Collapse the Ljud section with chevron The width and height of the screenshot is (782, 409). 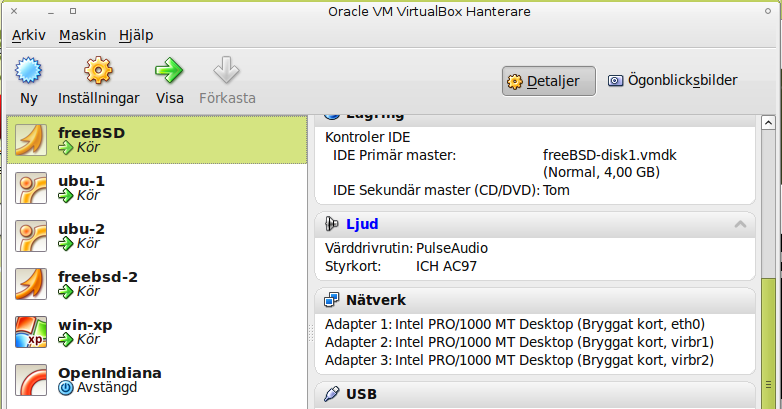pyautogui.click(x=740, y=224)
